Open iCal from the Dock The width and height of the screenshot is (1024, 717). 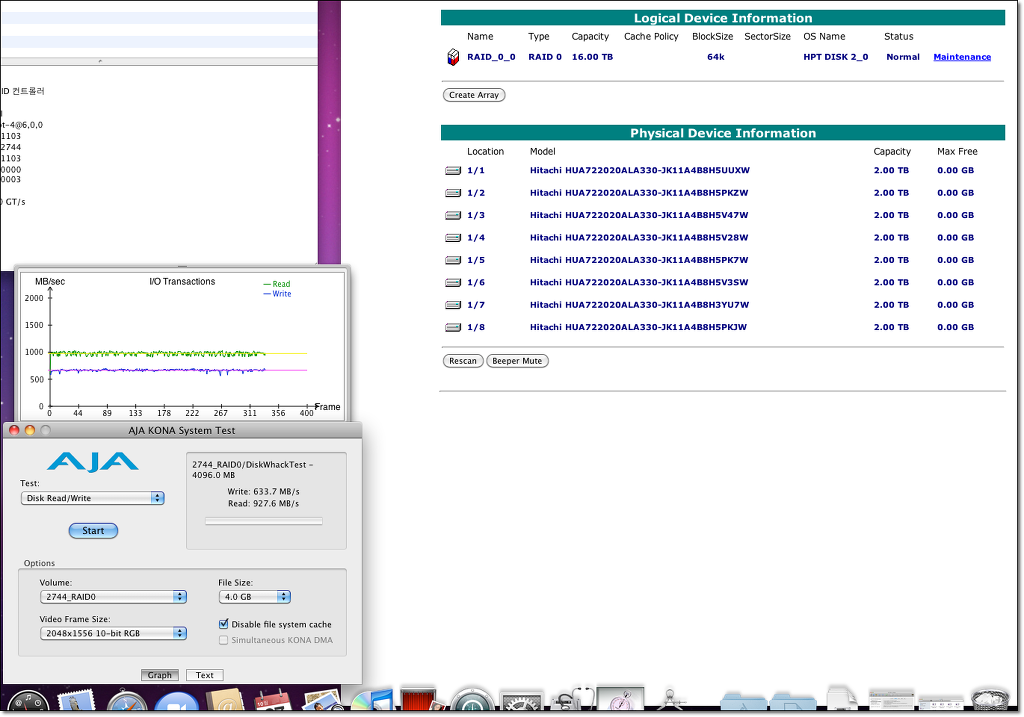pos(272,700)
